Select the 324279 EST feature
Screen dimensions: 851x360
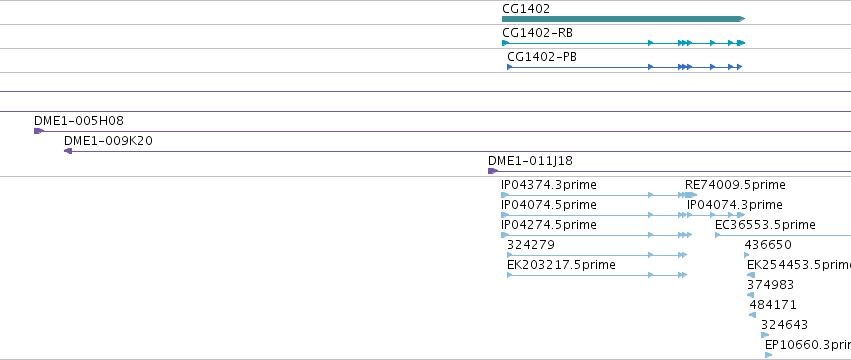(597, 255)
